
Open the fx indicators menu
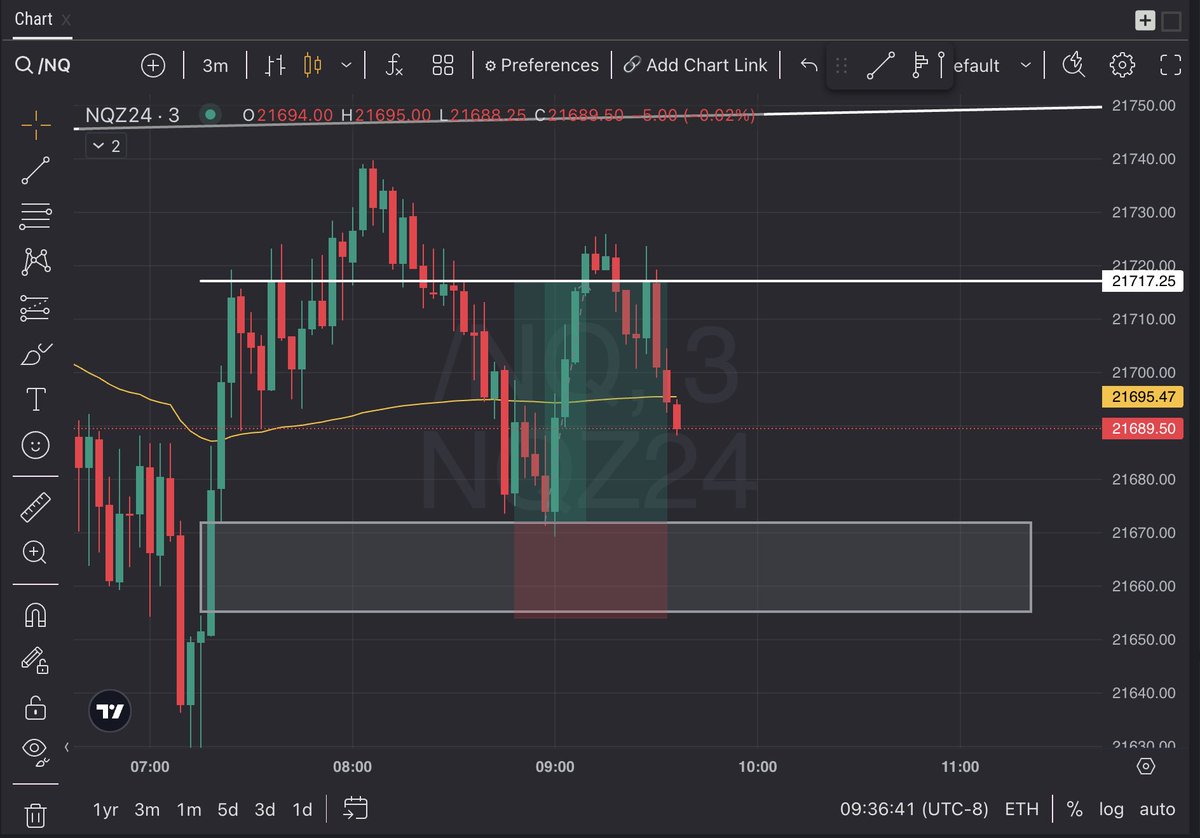coord(395,65)
